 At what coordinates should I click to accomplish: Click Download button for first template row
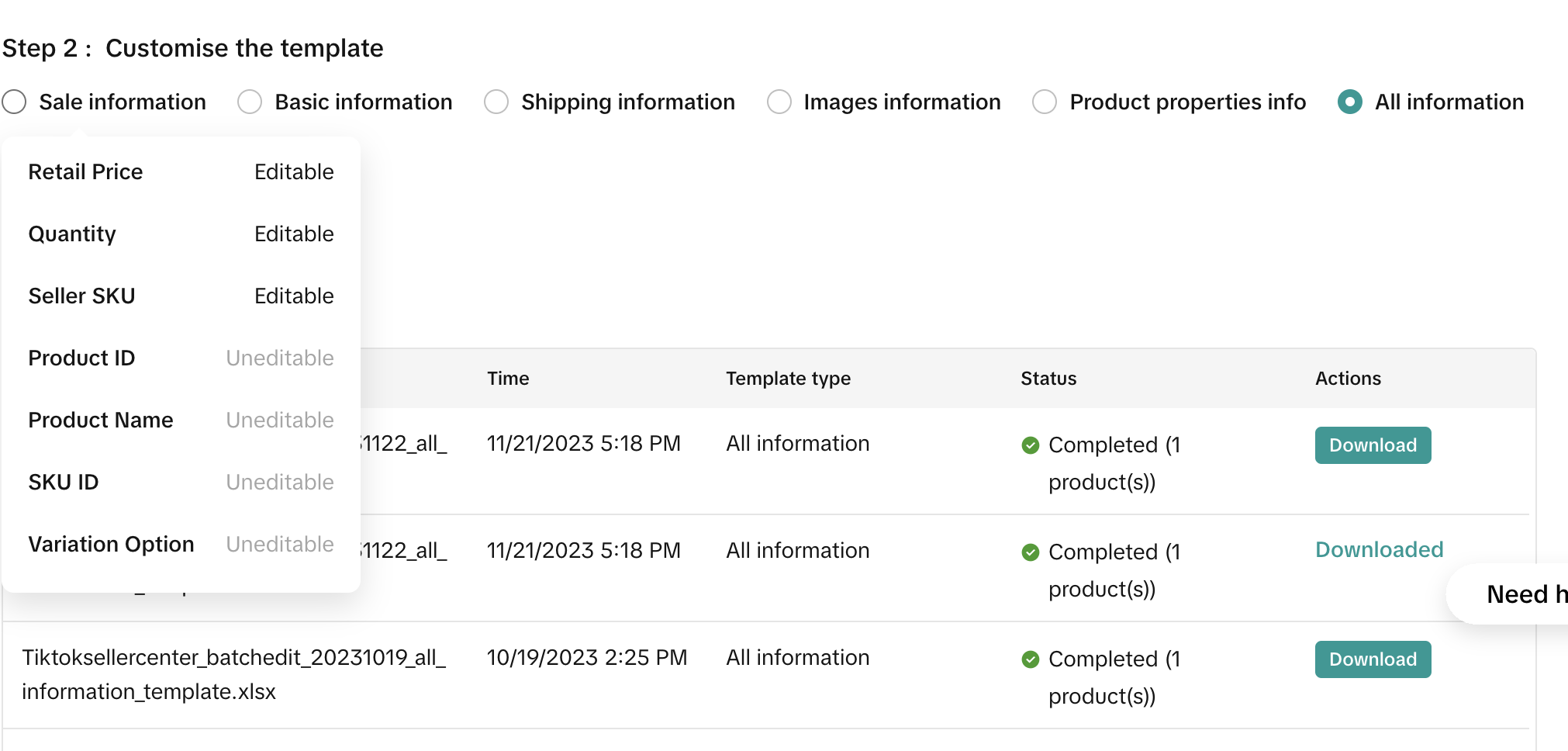point(1373,445)
